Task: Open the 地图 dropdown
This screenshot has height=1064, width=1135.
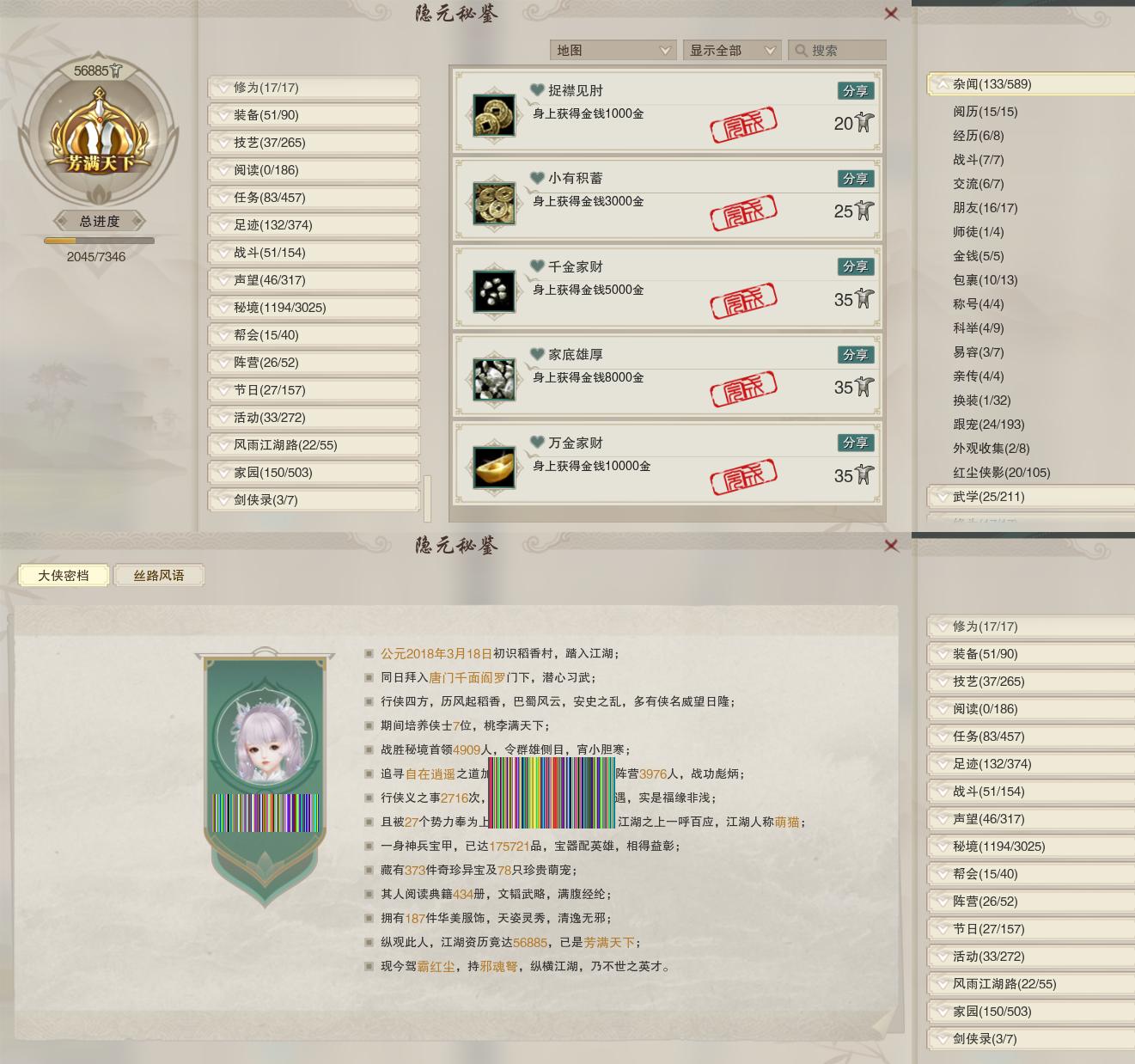Action: [613, 51]
